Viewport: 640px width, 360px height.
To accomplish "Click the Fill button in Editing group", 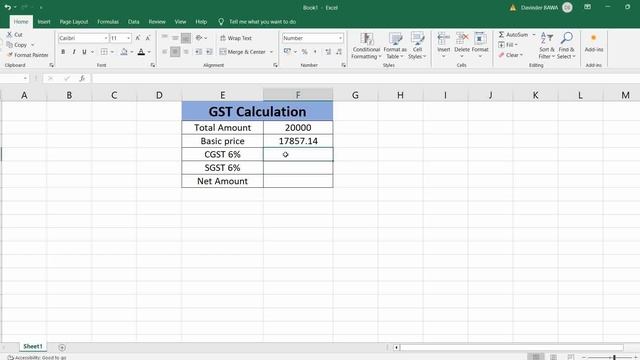I will tap(508, 45).
